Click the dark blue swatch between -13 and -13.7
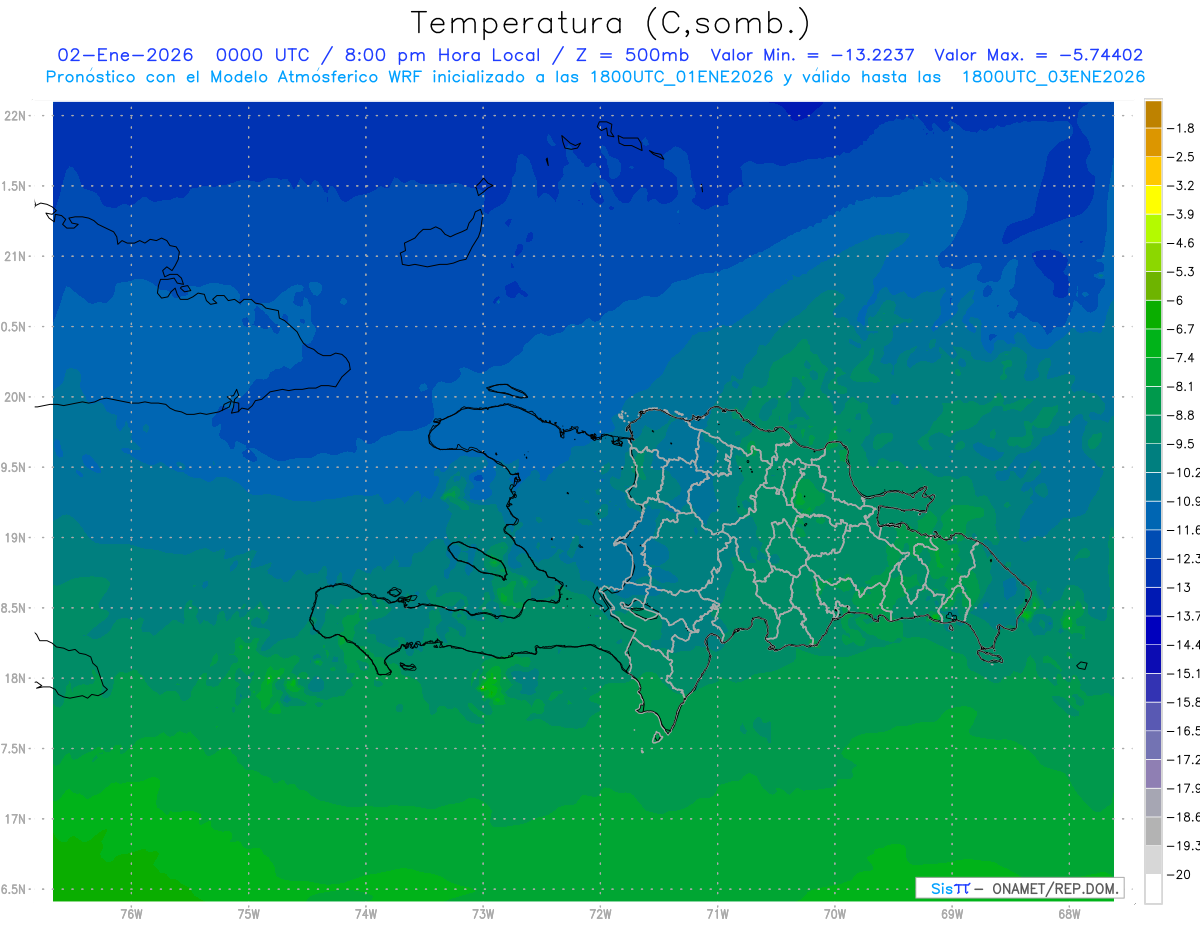This screenshot has width=1200, height=927. coord(1153,601)
